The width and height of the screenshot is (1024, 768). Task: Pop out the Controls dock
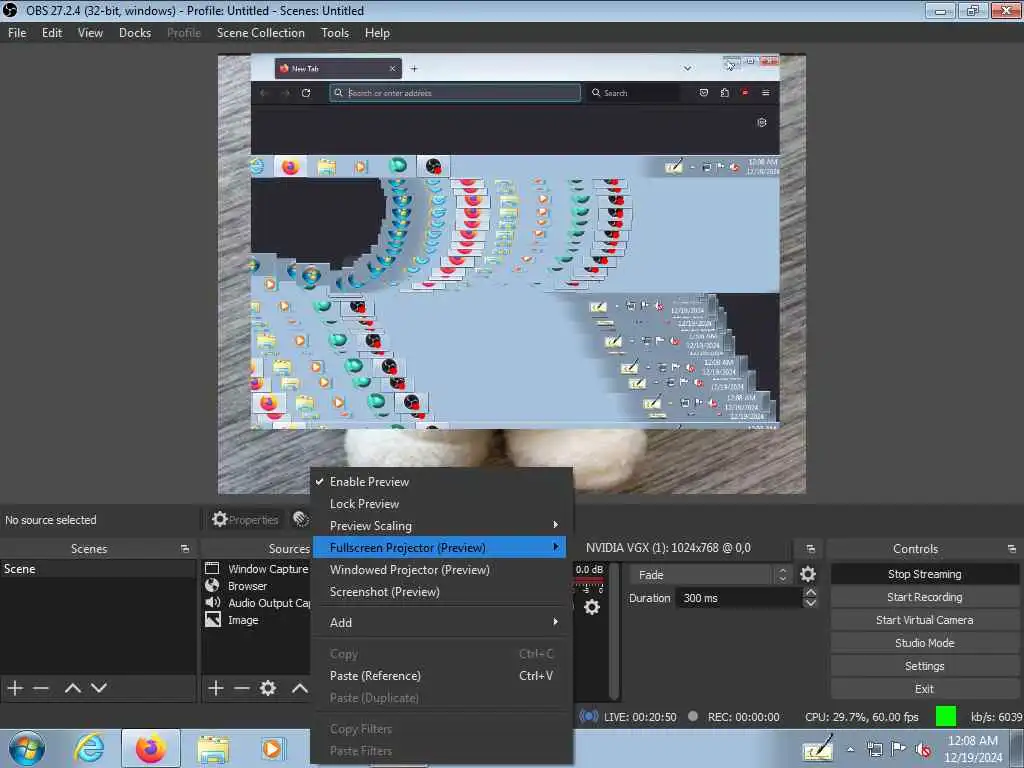tap(1012, 549)
